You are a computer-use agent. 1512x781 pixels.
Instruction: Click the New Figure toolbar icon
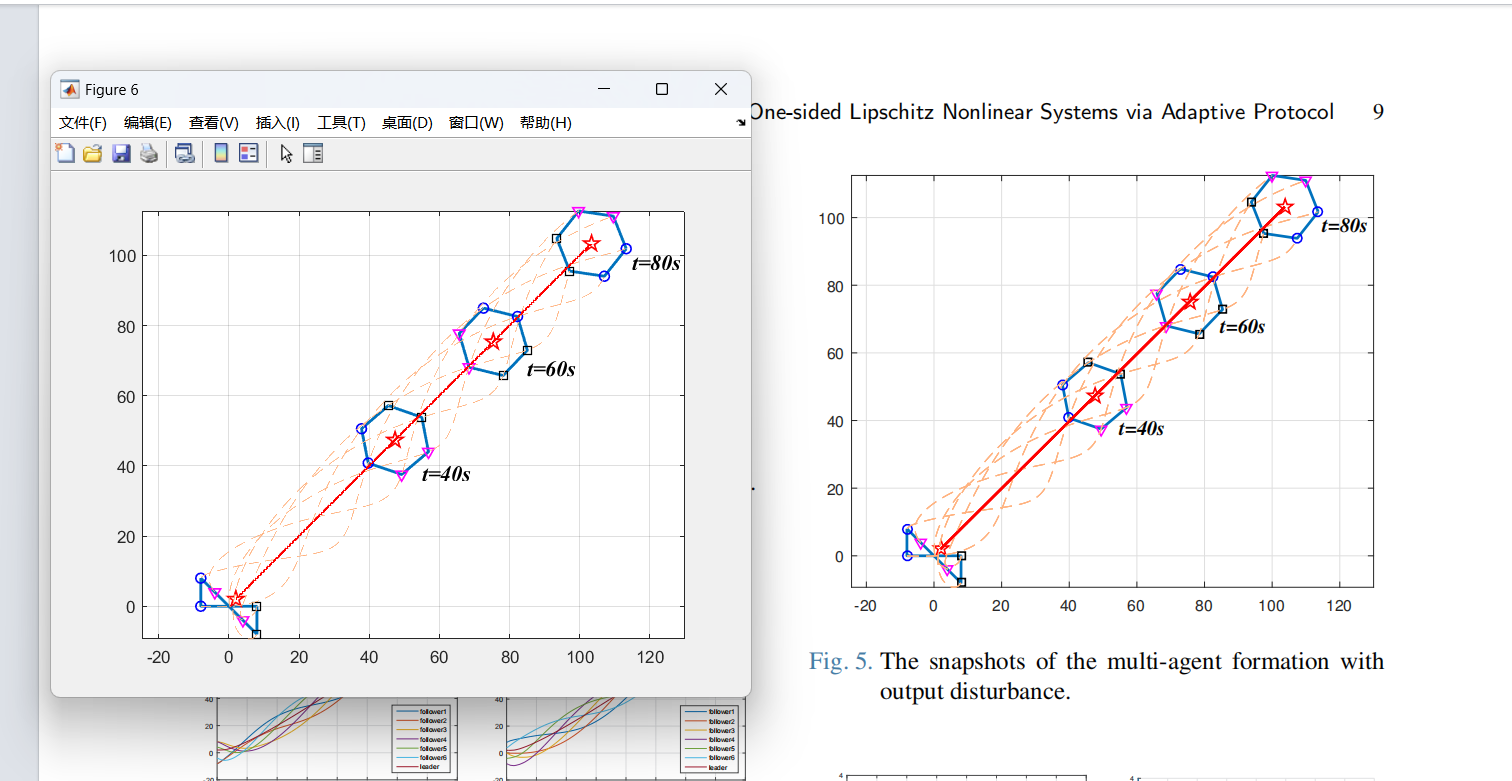coord(65,154)
